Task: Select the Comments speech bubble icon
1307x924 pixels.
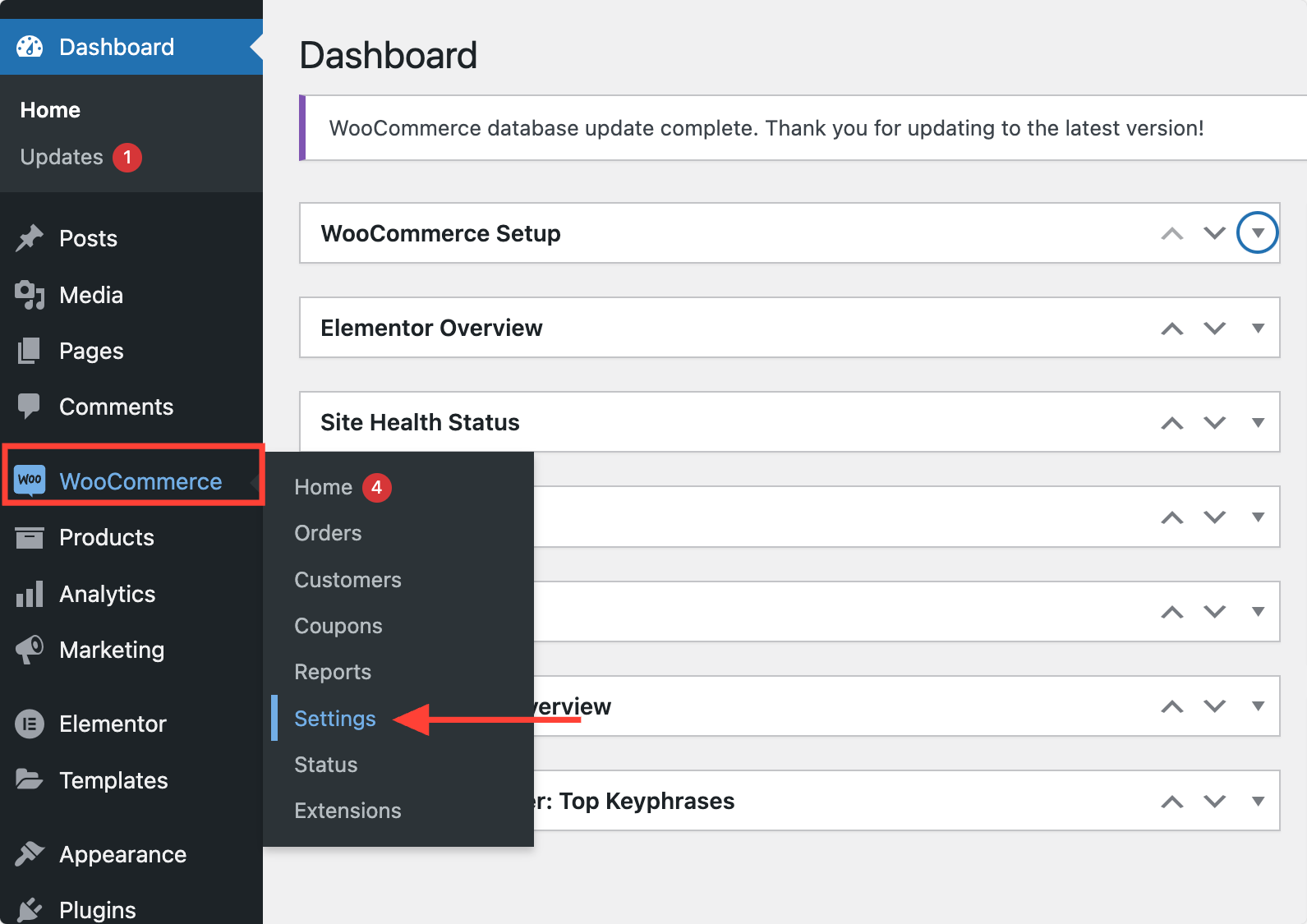Action: 30,406
